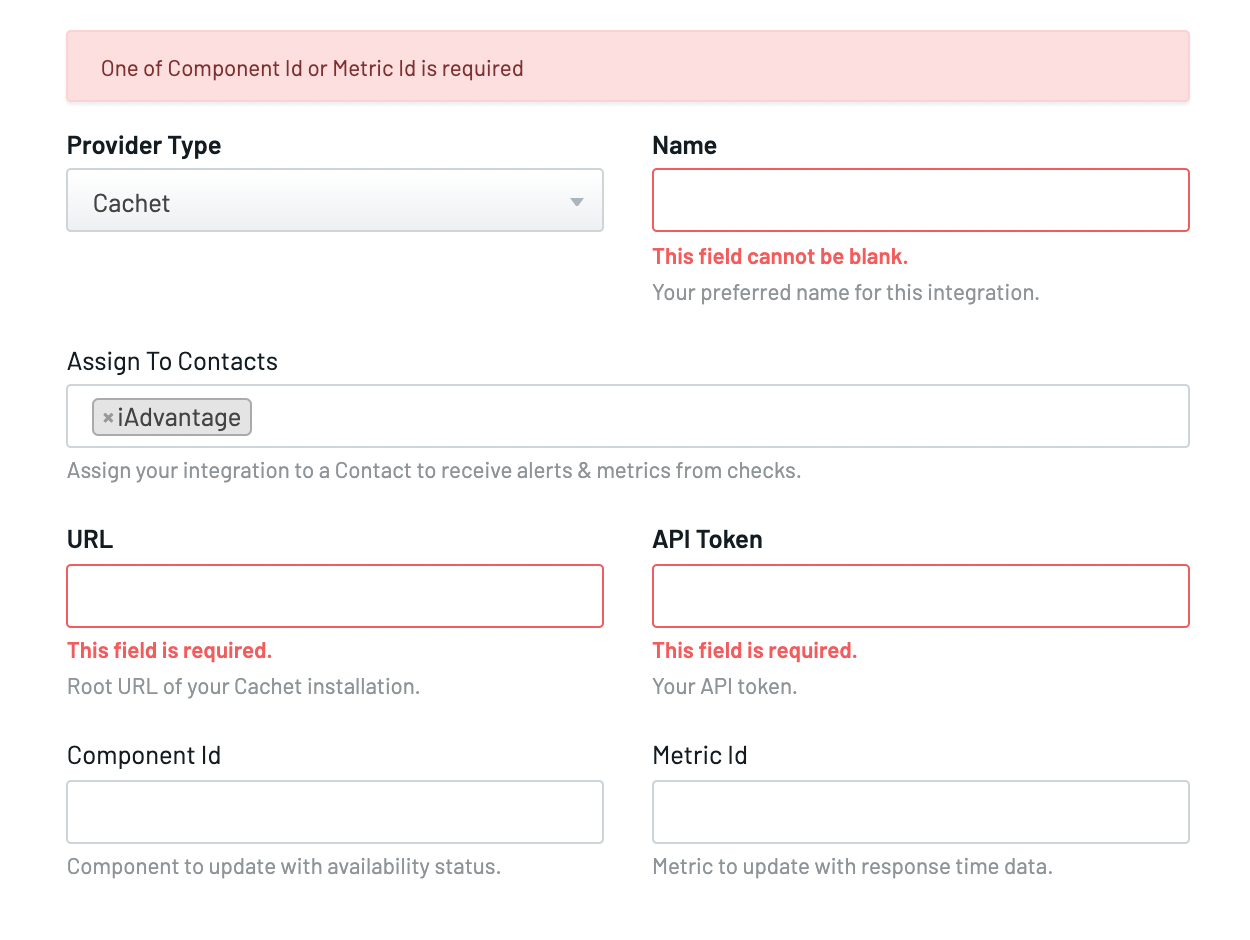1250x940 pixels.
Task: Click the Provider Type label
Action: click(143, 145)
